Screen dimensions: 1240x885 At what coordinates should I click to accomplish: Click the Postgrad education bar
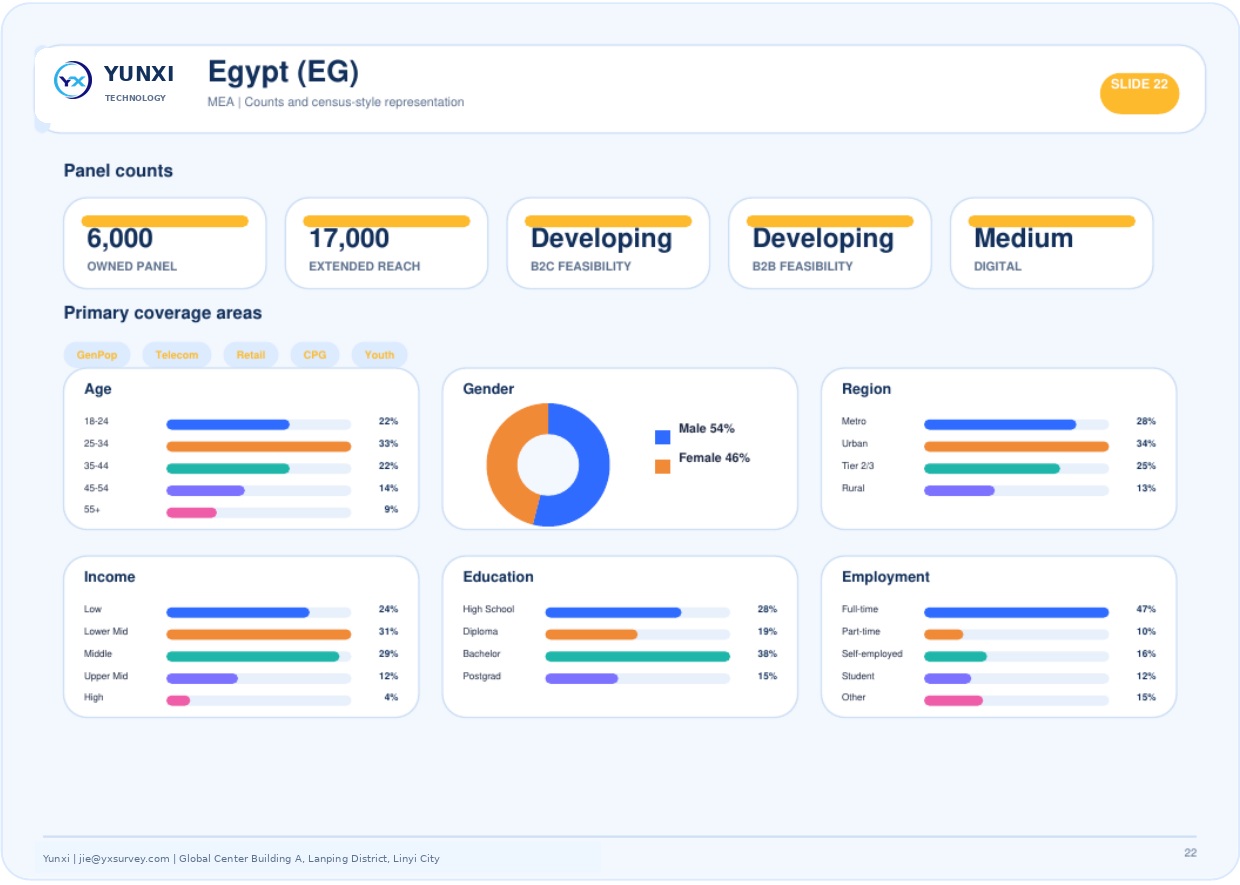click(x=637, y=678)
